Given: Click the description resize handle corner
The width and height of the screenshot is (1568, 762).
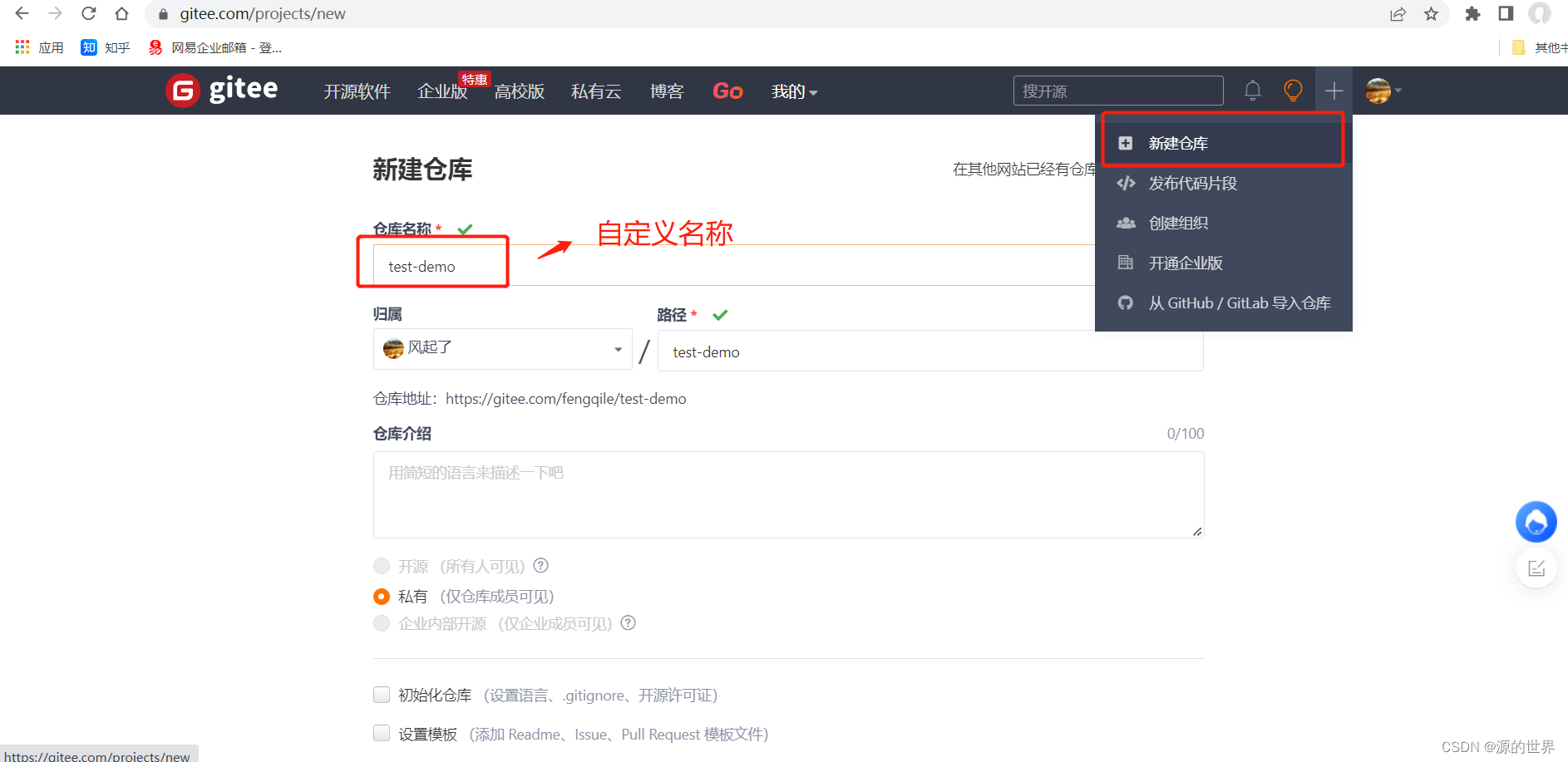Looking at the screenshot, I should tap(1197, 531).
